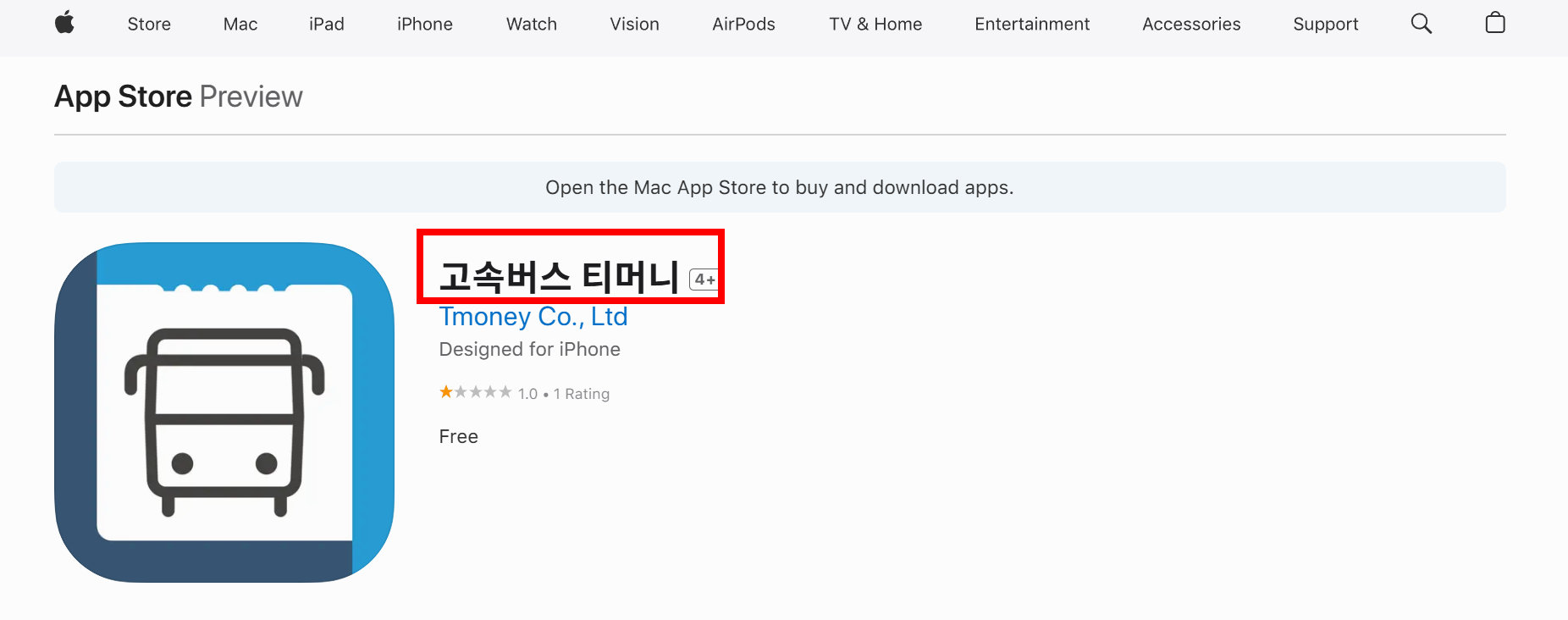The width and height of the screenshot is (1568, 620).
Task: Click the 'Free' price label
Action: pyautogui.click(x=459, y=437)
